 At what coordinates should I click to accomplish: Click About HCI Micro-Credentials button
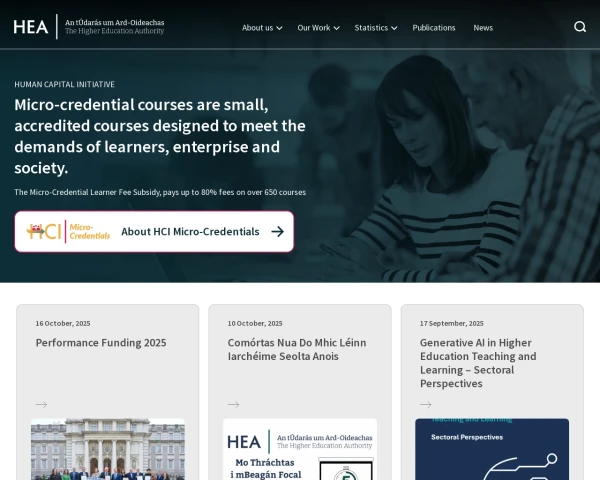154,232
